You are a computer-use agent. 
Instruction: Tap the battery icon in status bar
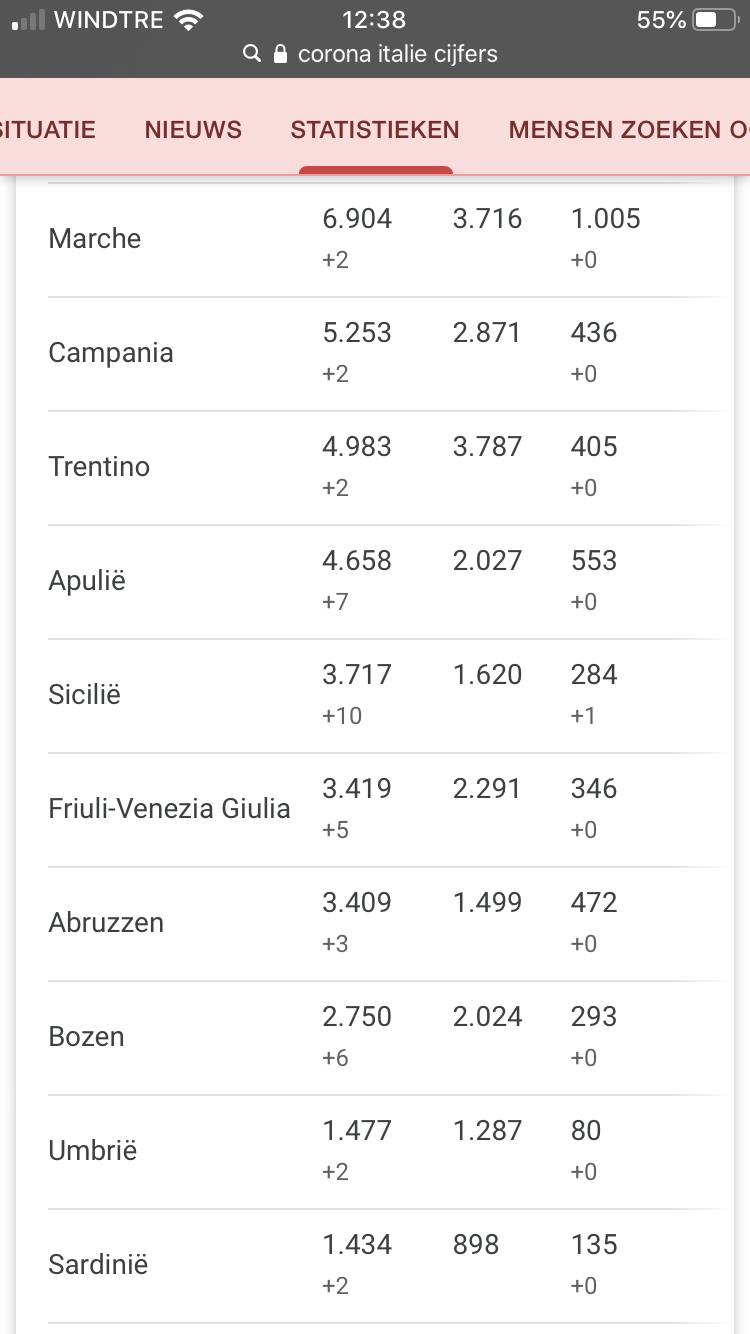pyautogui.click(x=717, y=20)
